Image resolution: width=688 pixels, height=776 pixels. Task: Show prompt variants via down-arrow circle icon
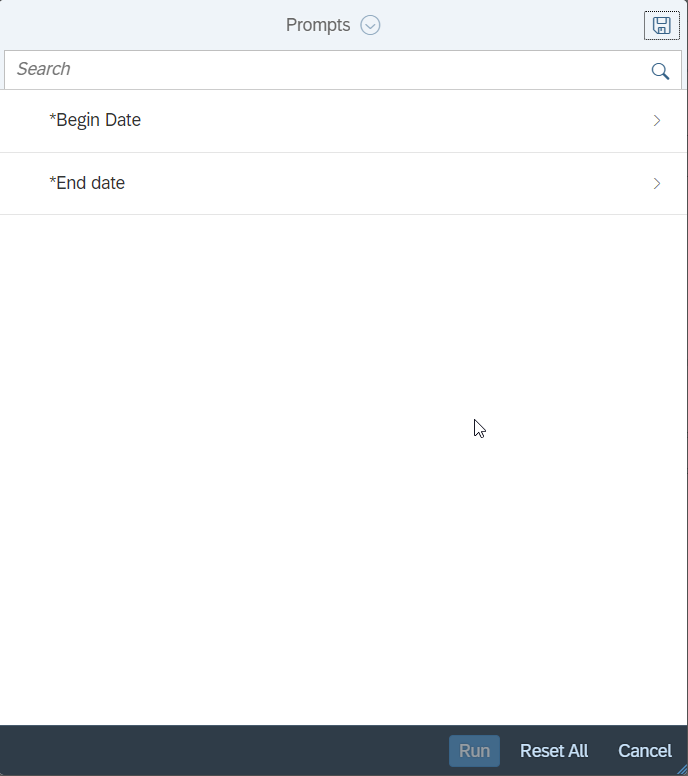(x=370, y=25)
